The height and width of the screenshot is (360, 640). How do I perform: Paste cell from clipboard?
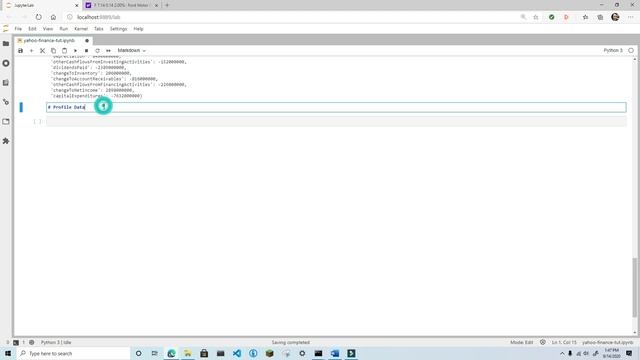click(x=64, y=51)
